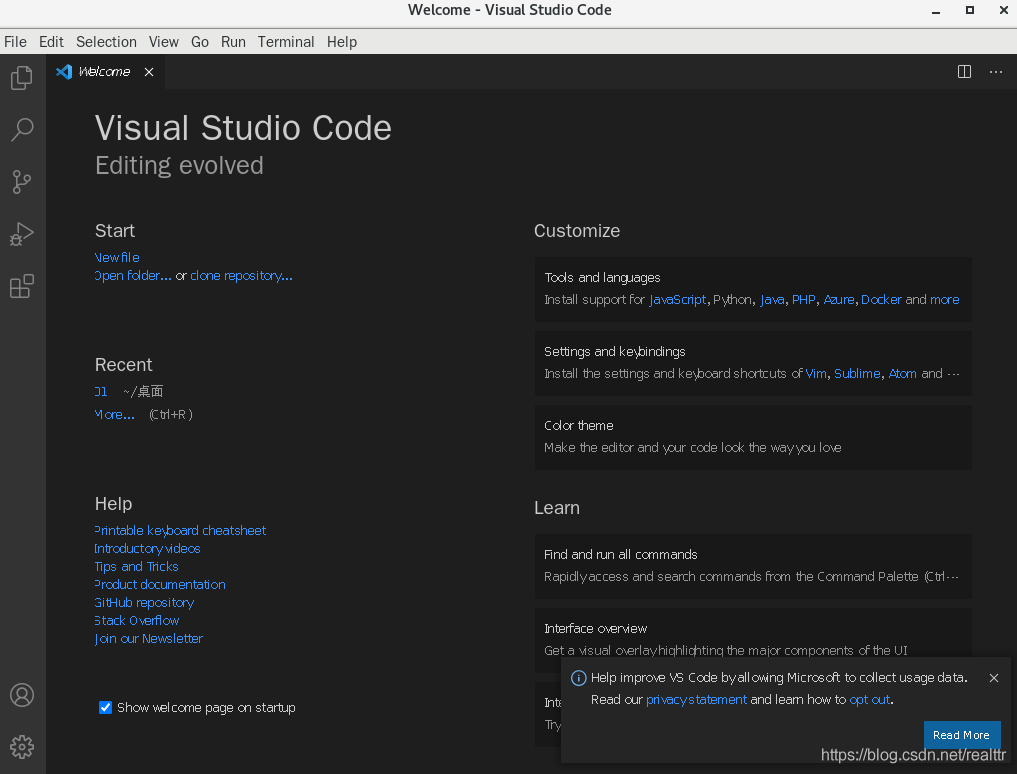
Task: Open the Run and Debug view
Action: (x=22, y=234)
